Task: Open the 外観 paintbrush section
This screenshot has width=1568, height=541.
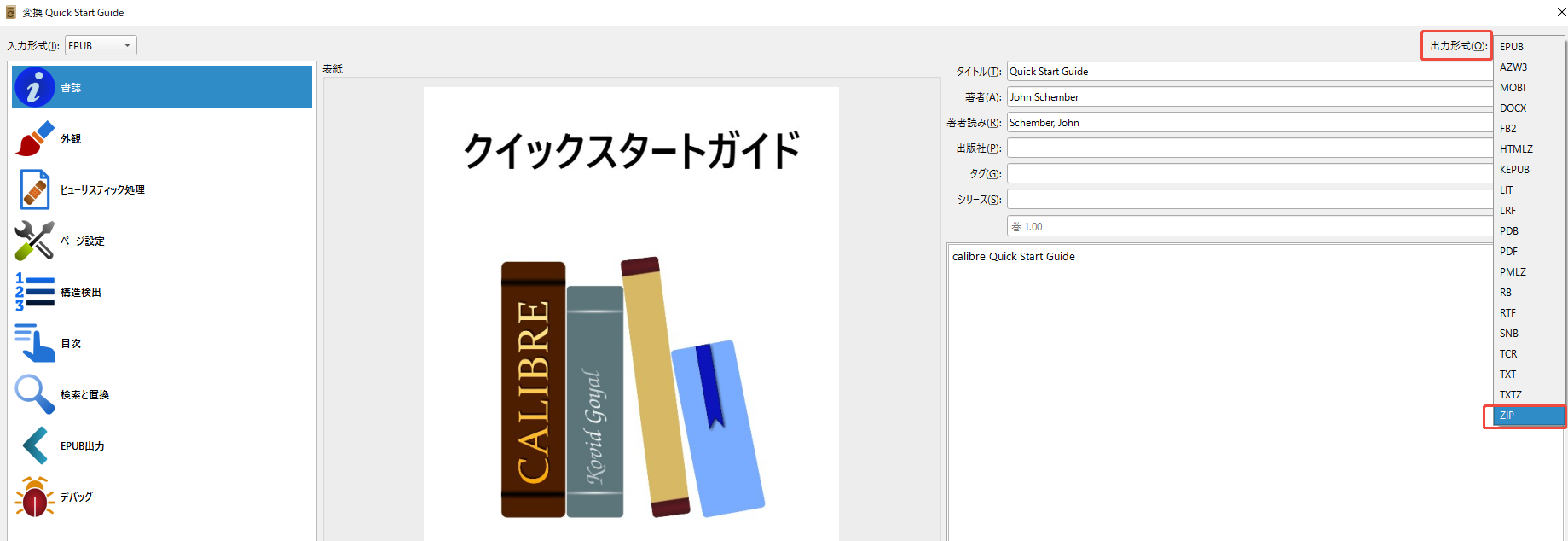Action: pos(35,138)
